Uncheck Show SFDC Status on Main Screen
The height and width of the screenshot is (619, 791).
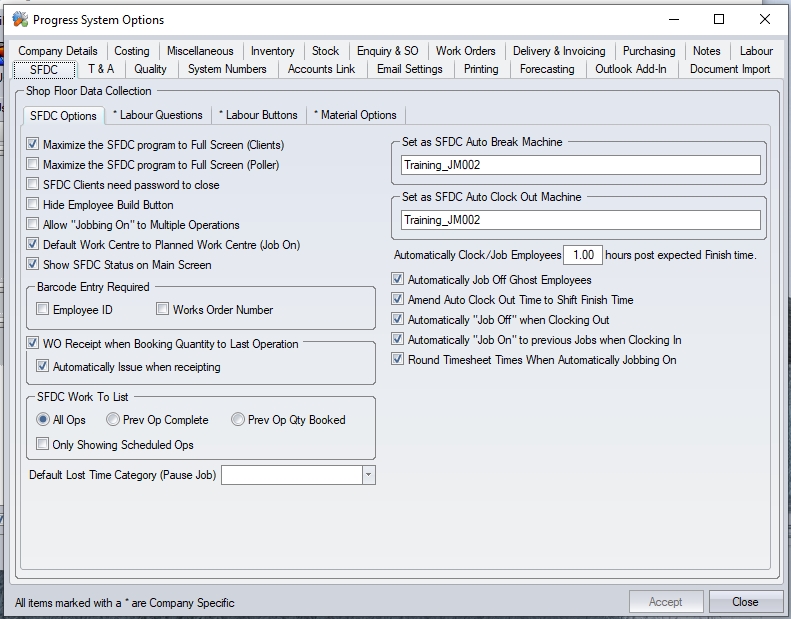[x=34, y=265]
